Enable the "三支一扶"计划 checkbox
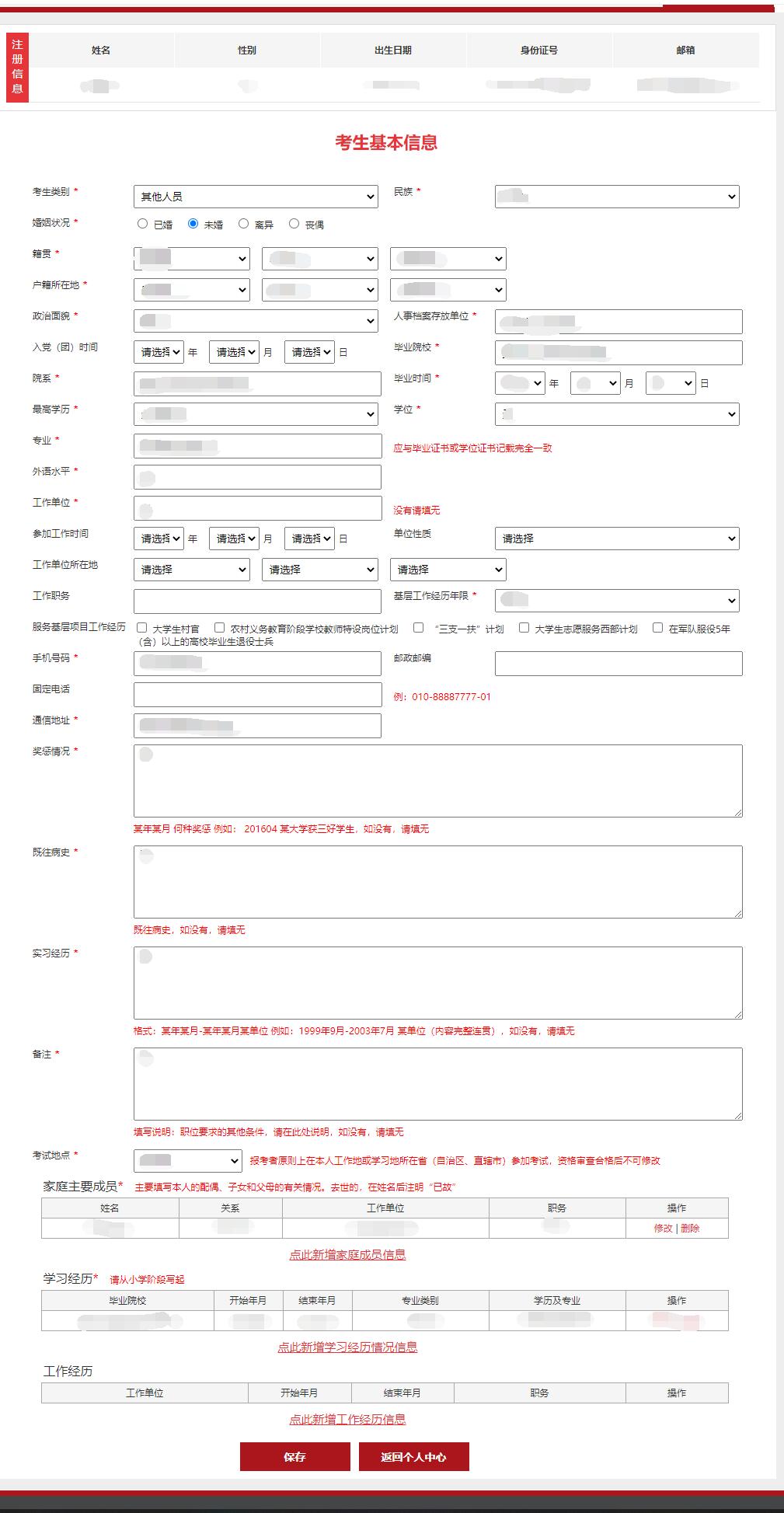784x1513 pixels. [x=419, y=628]
